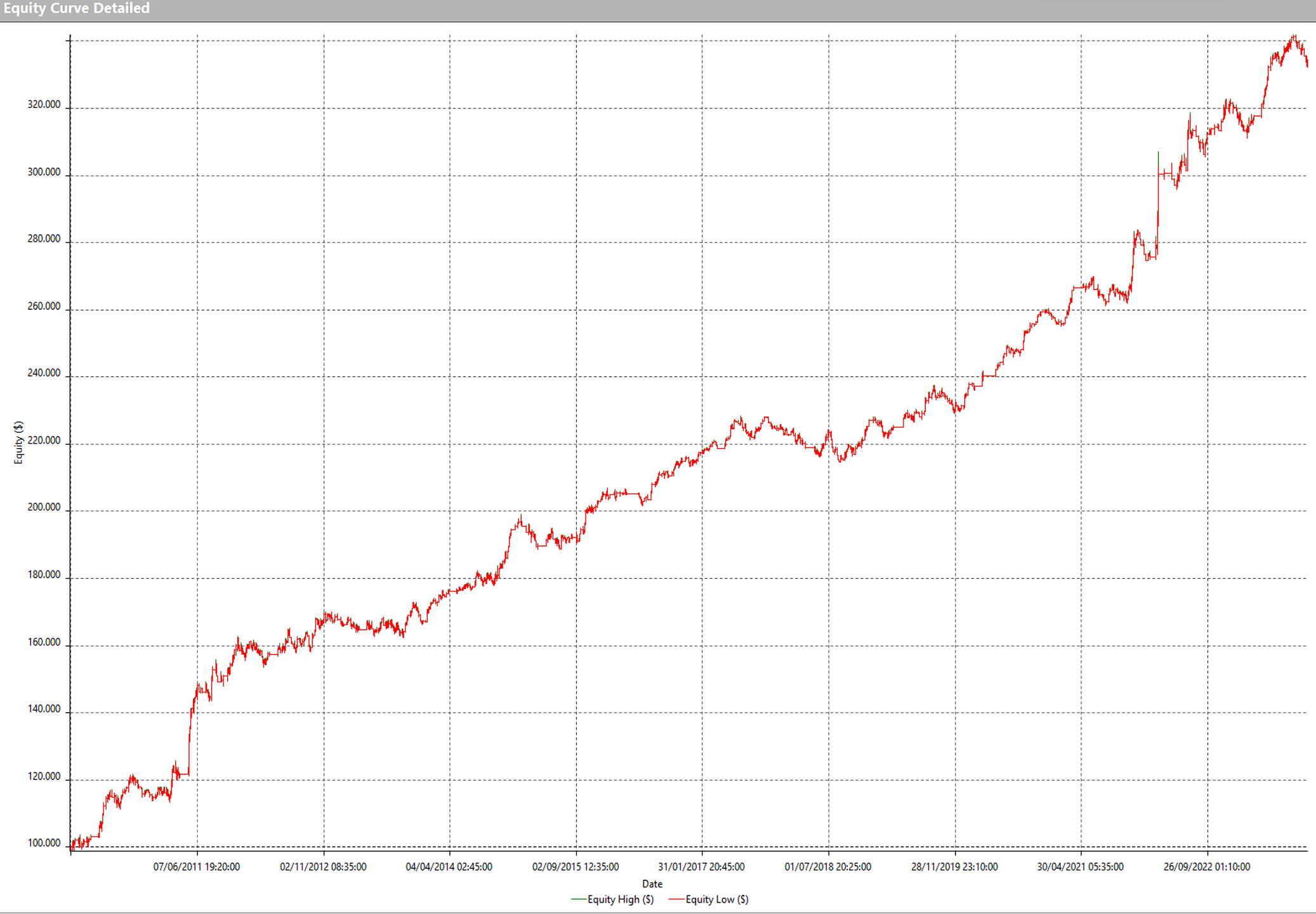Screen dimensions: 1316x914
Task: Click the 260.000 y-axis tick label
Action: click(44, 307)
